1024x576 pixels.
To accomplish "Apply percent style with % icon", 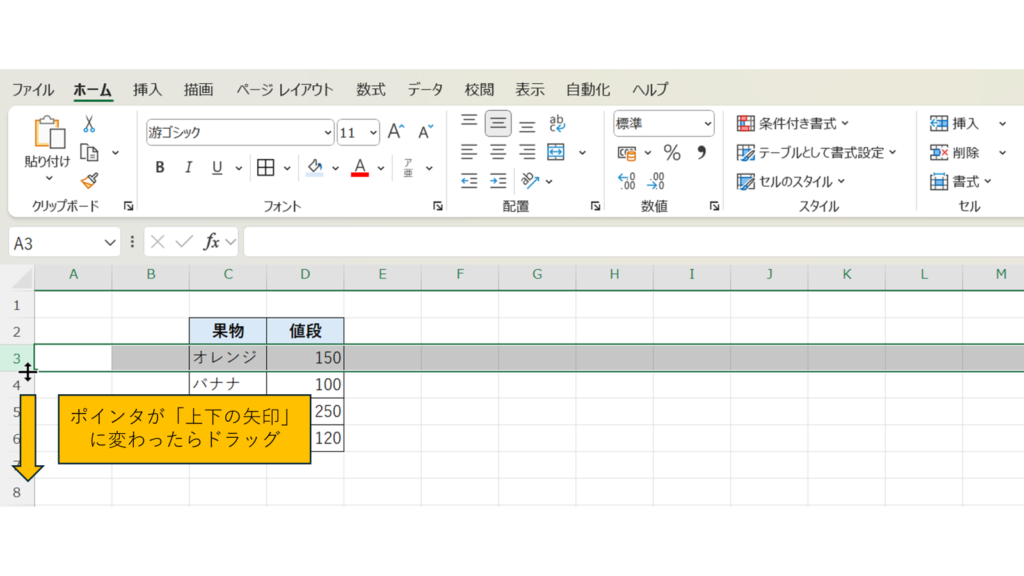I will coord(672,153).
